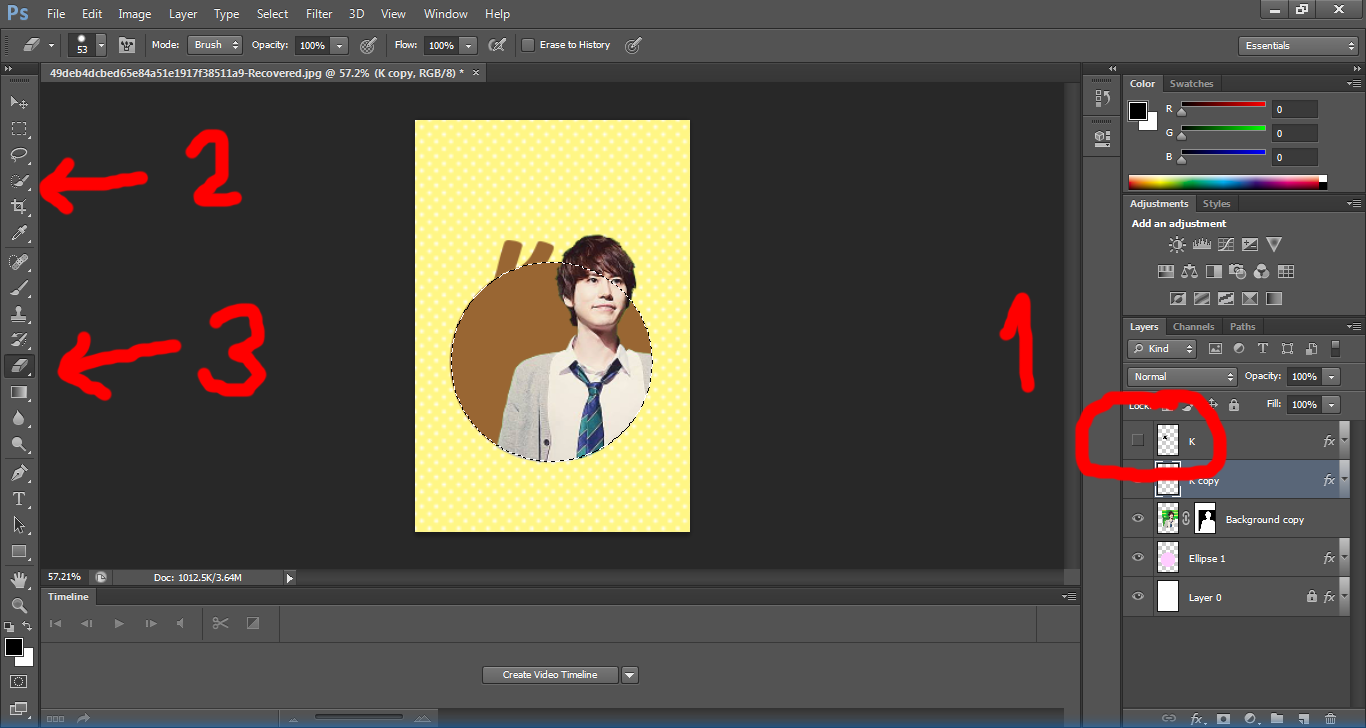Open the eraser Mode dropdown

pyautogui.click(x=215, y=45)
